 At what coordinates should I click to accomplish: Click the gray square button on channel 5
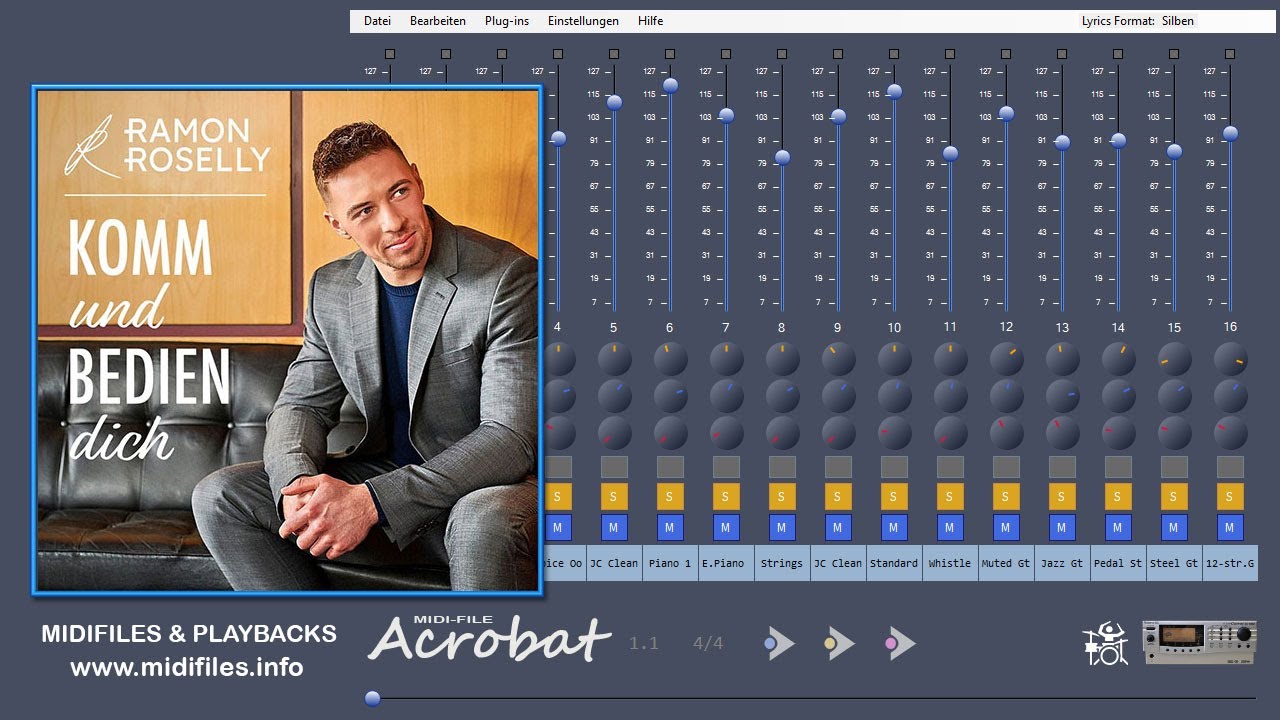(614, 467)
